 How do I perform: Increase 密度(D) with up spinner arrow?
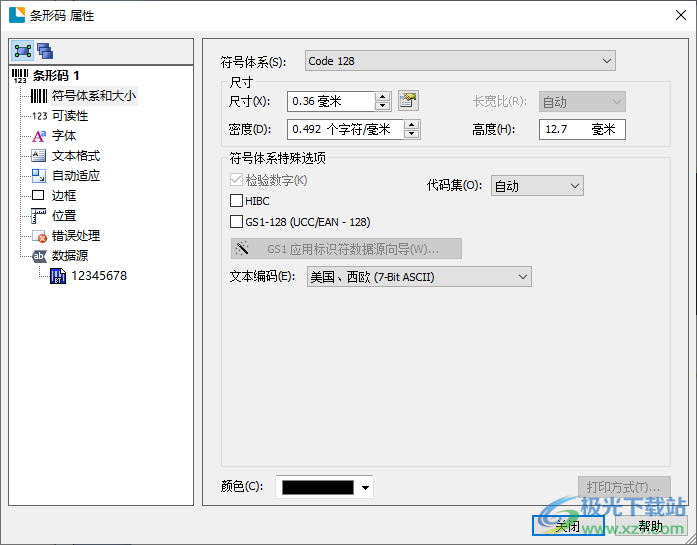(x=412, y=125)
